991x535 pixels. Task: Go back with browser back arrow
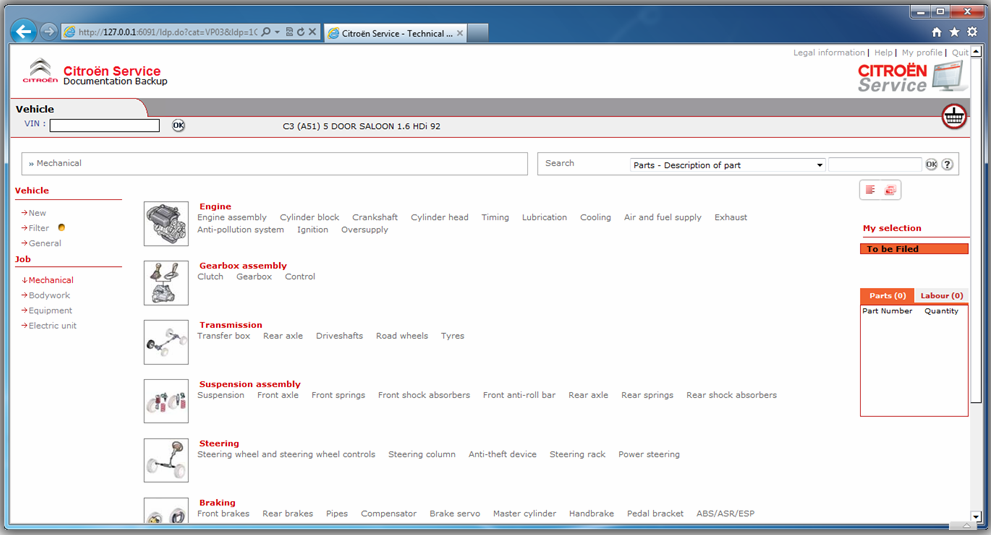24,31
